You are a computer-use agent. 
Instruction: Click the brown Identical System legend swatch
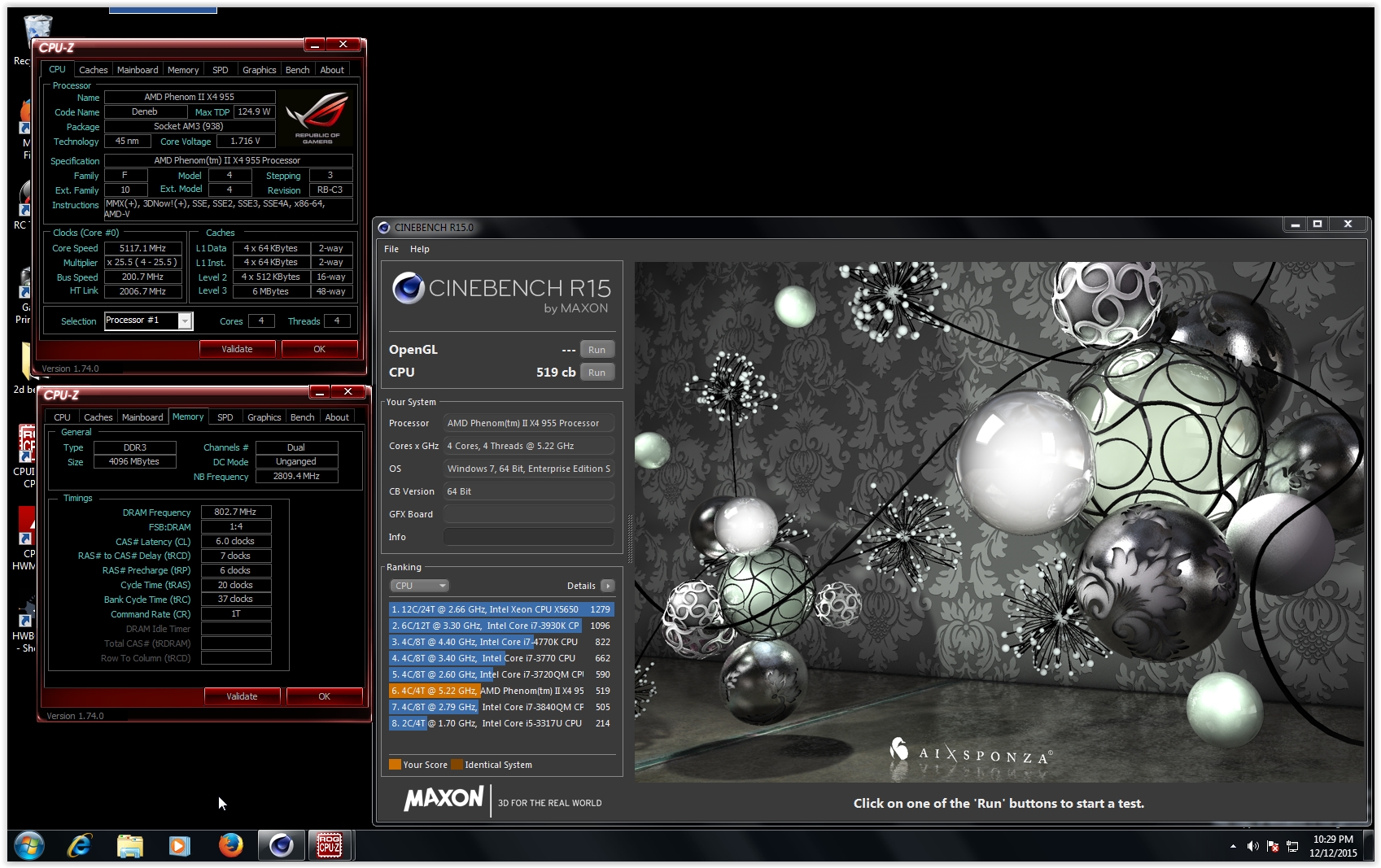click(x=457, y=765)
